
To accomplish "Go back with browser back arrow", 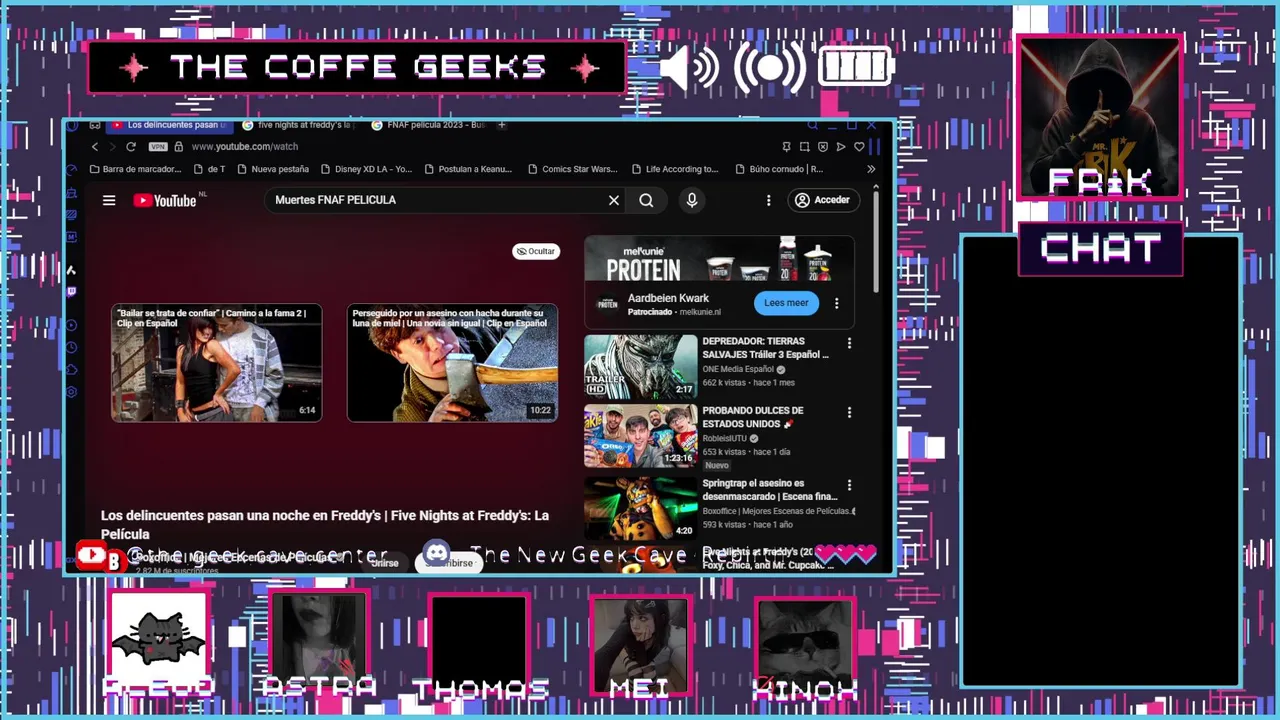I will (x=95, y=146).
